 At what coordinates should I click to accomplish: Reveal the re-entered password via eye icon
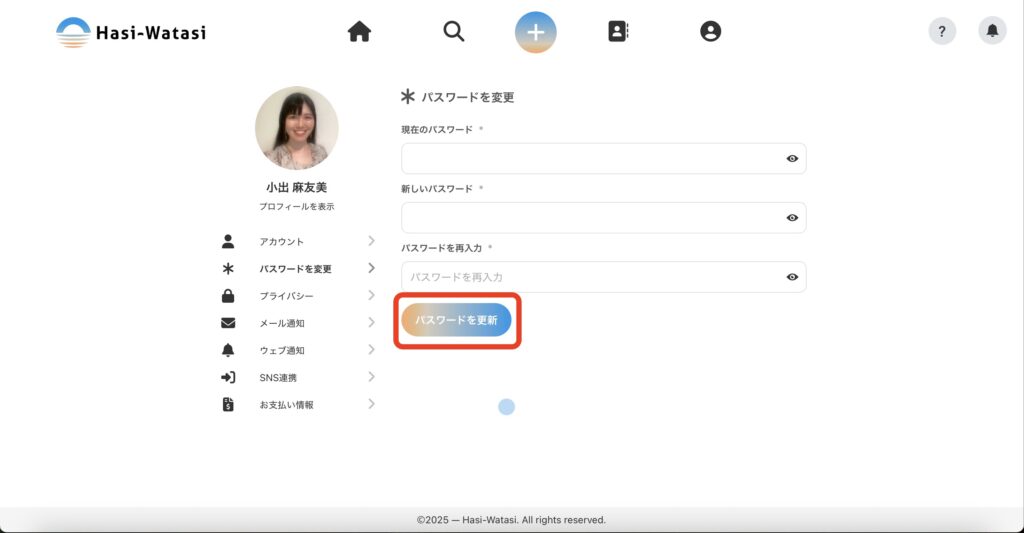coord(792,277)
